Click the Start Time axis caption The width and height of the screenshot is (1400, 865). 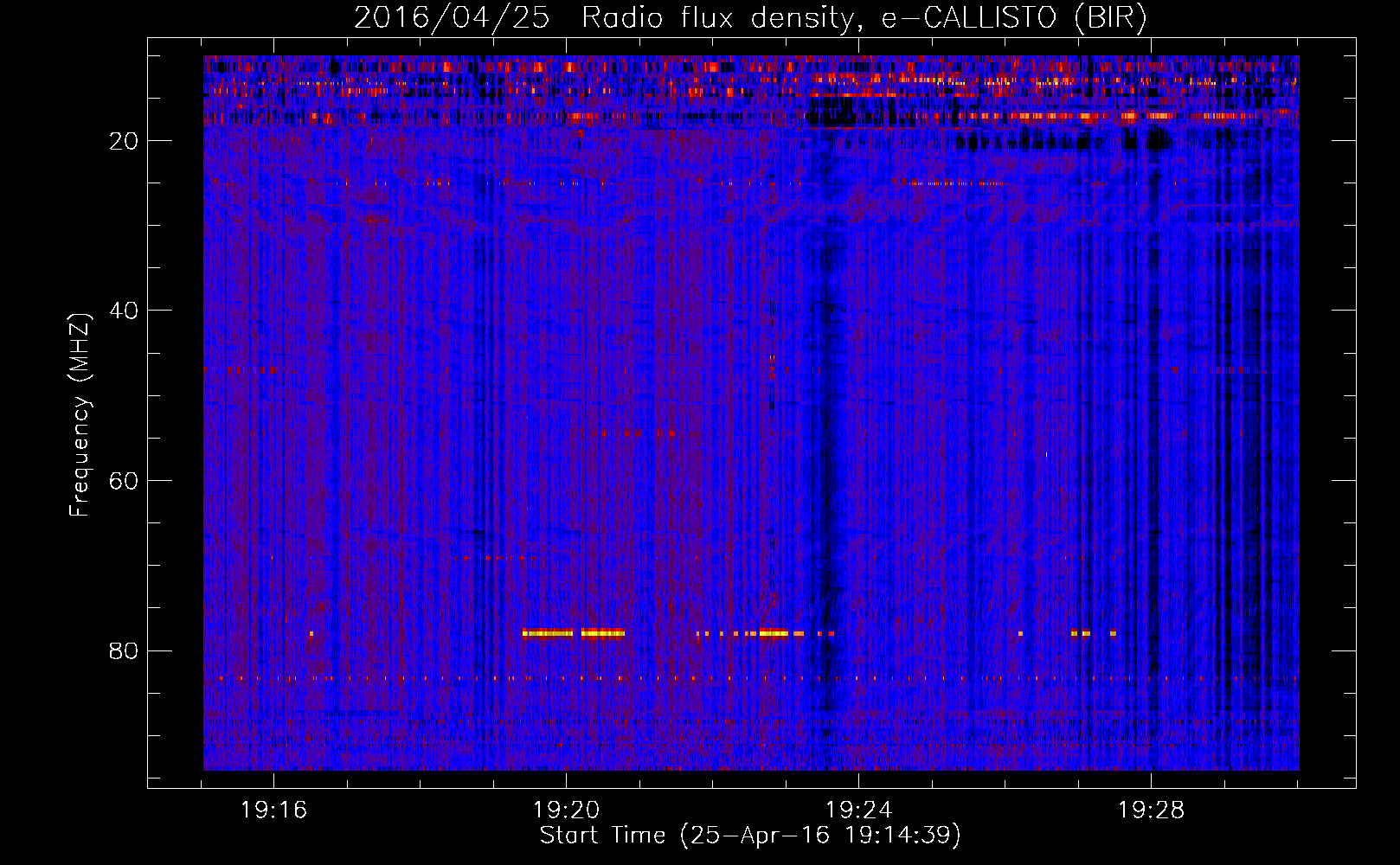pos(750,836)
